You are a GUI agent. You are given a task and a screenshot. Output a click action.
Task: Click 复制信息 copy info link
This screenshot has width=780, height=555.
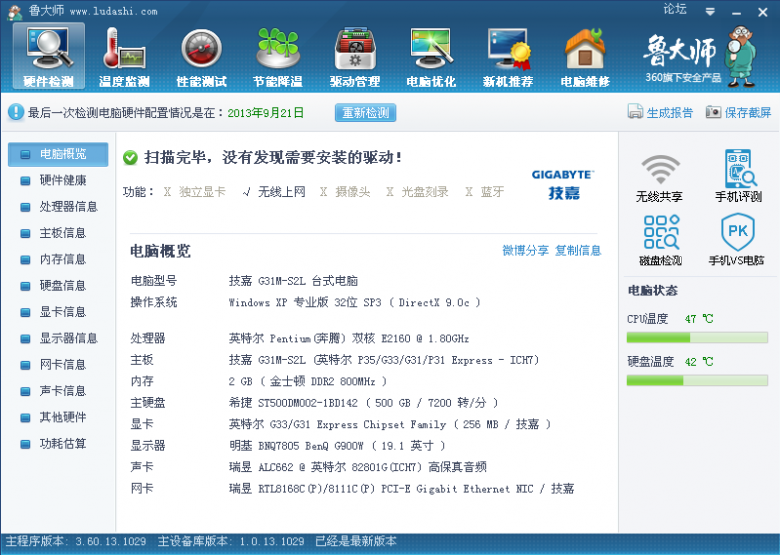(578, 251)
